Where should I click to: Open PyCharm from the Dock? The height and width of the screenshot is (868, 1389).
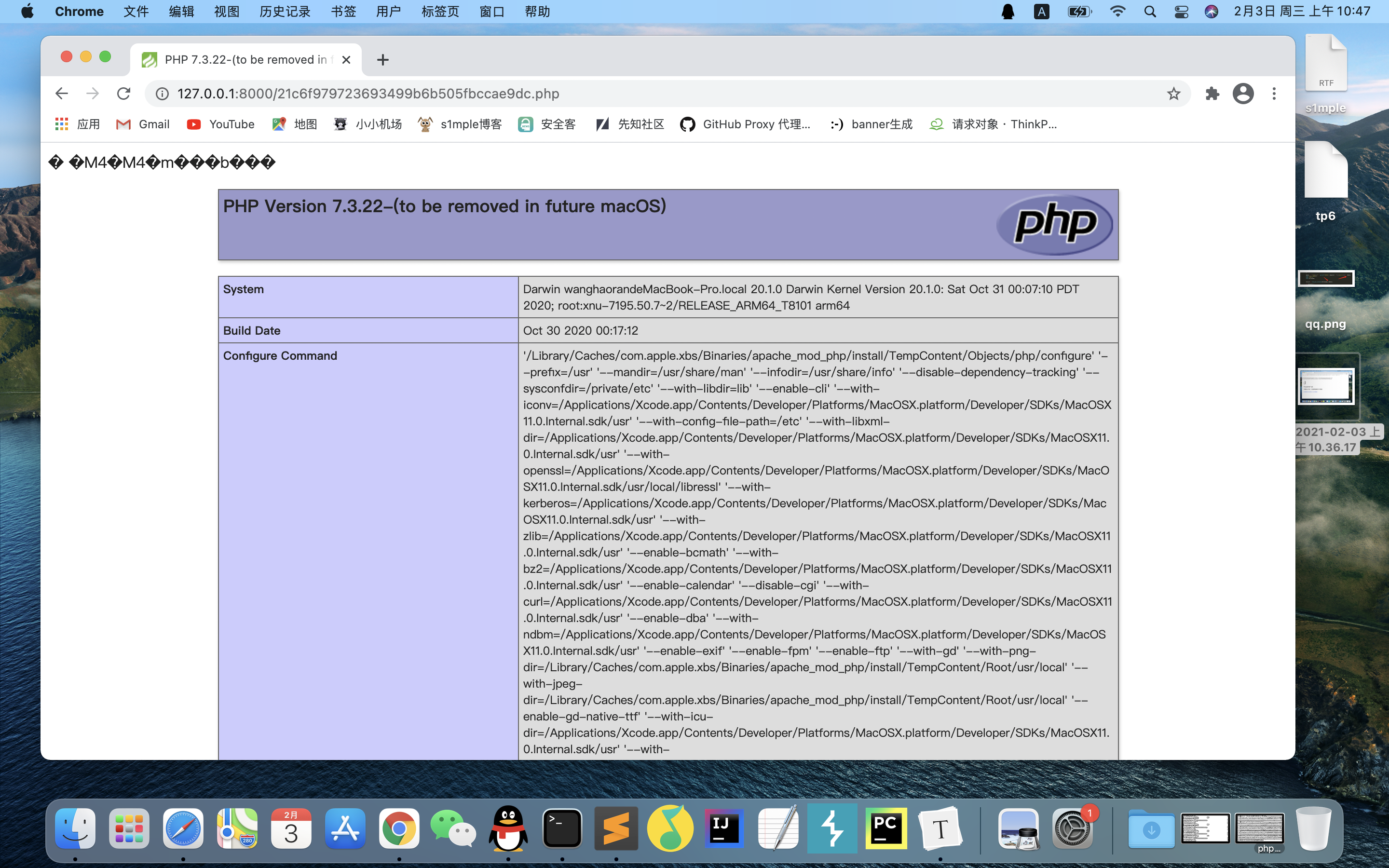pyautogui.click(x=886, y=828)
